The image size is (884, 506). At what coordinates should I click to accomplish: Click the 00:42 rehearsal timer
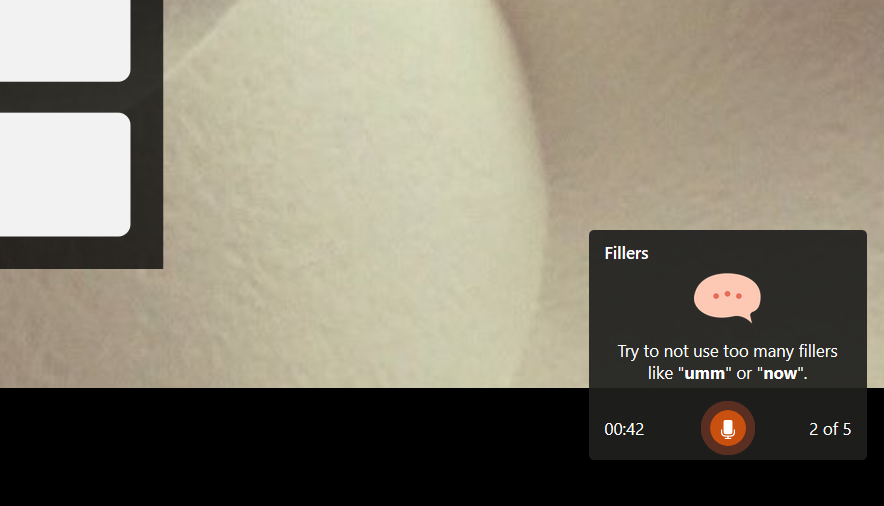624,429
